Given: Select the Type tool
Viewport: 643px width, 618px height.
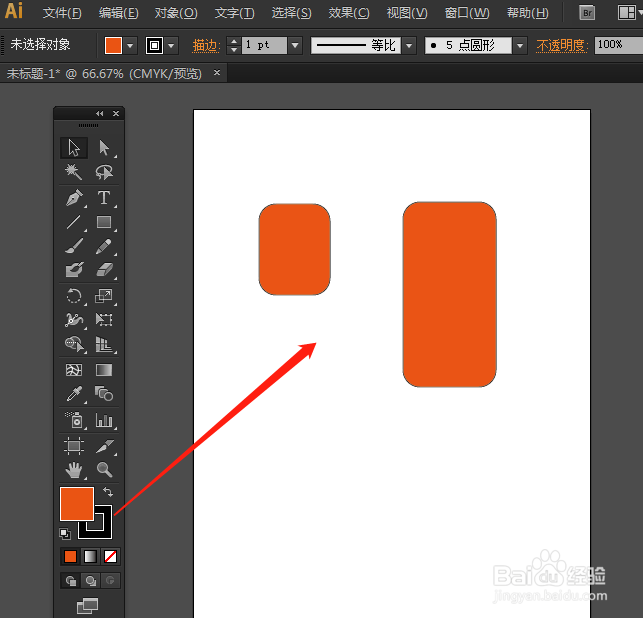Looking at the screenshot, I should coord(104,198).
